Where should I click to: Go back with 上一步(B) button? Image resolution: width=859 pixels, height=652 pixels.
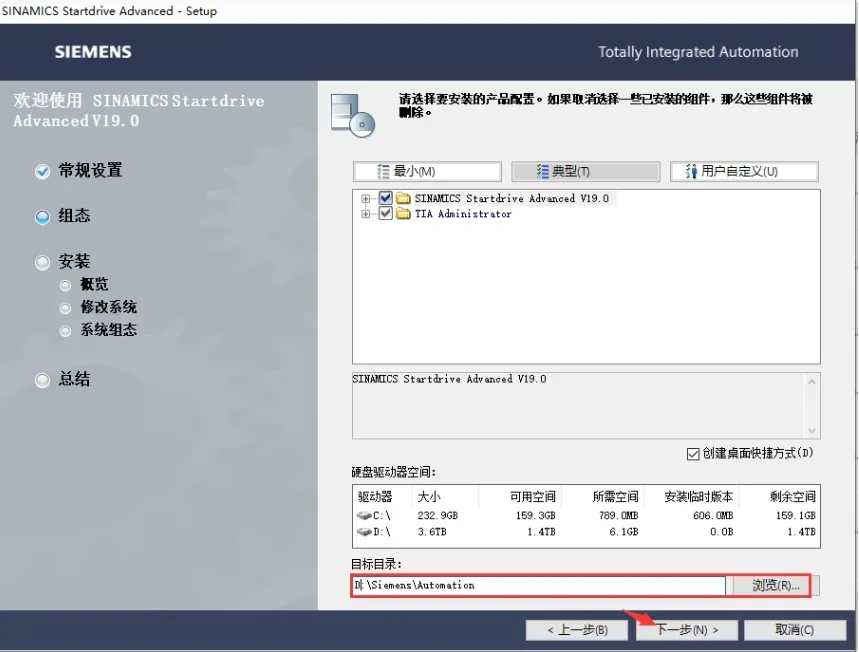(577, 630)
